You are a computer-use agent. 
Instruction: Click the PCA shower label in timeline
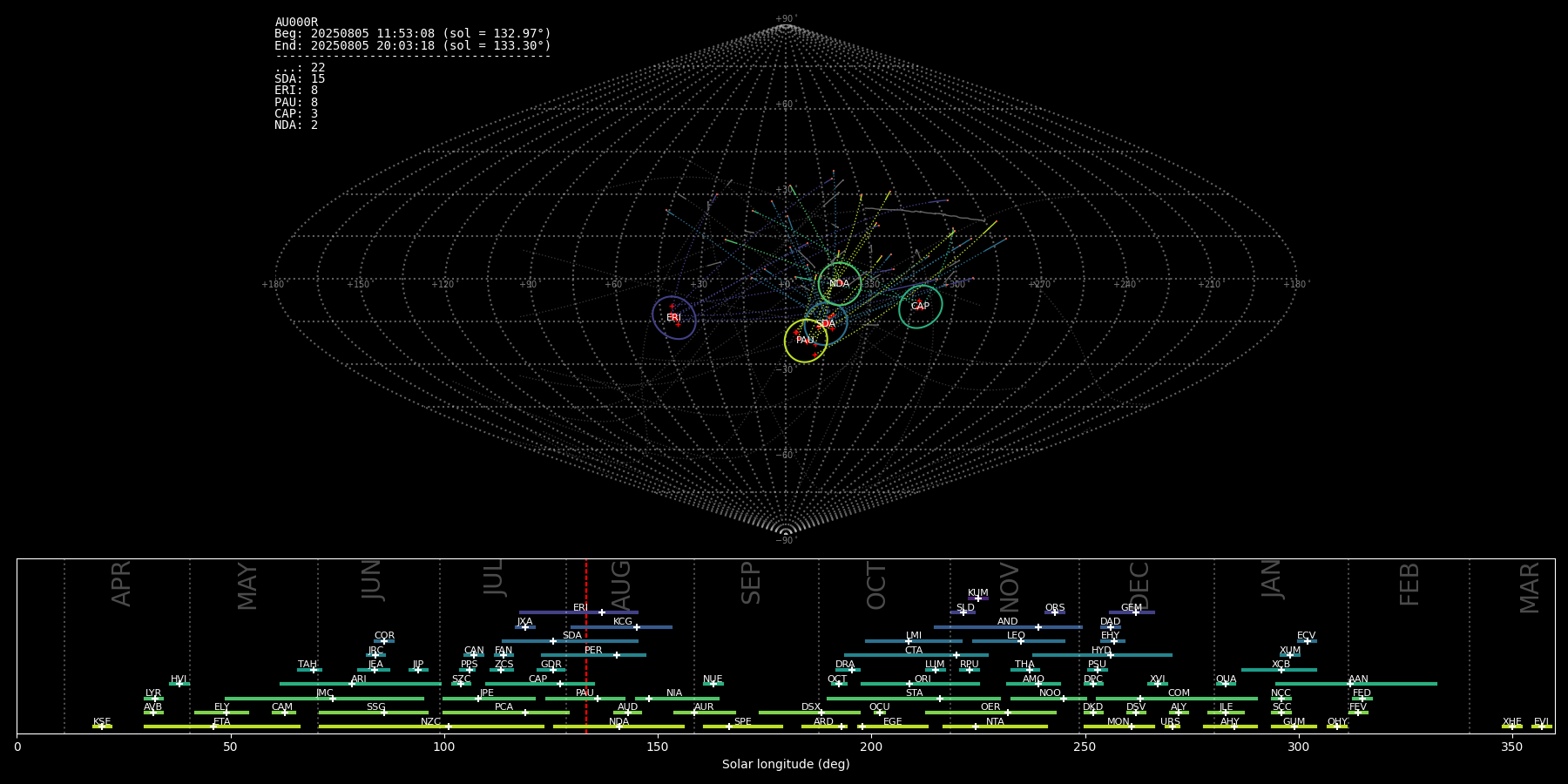[x=504, y=707]
